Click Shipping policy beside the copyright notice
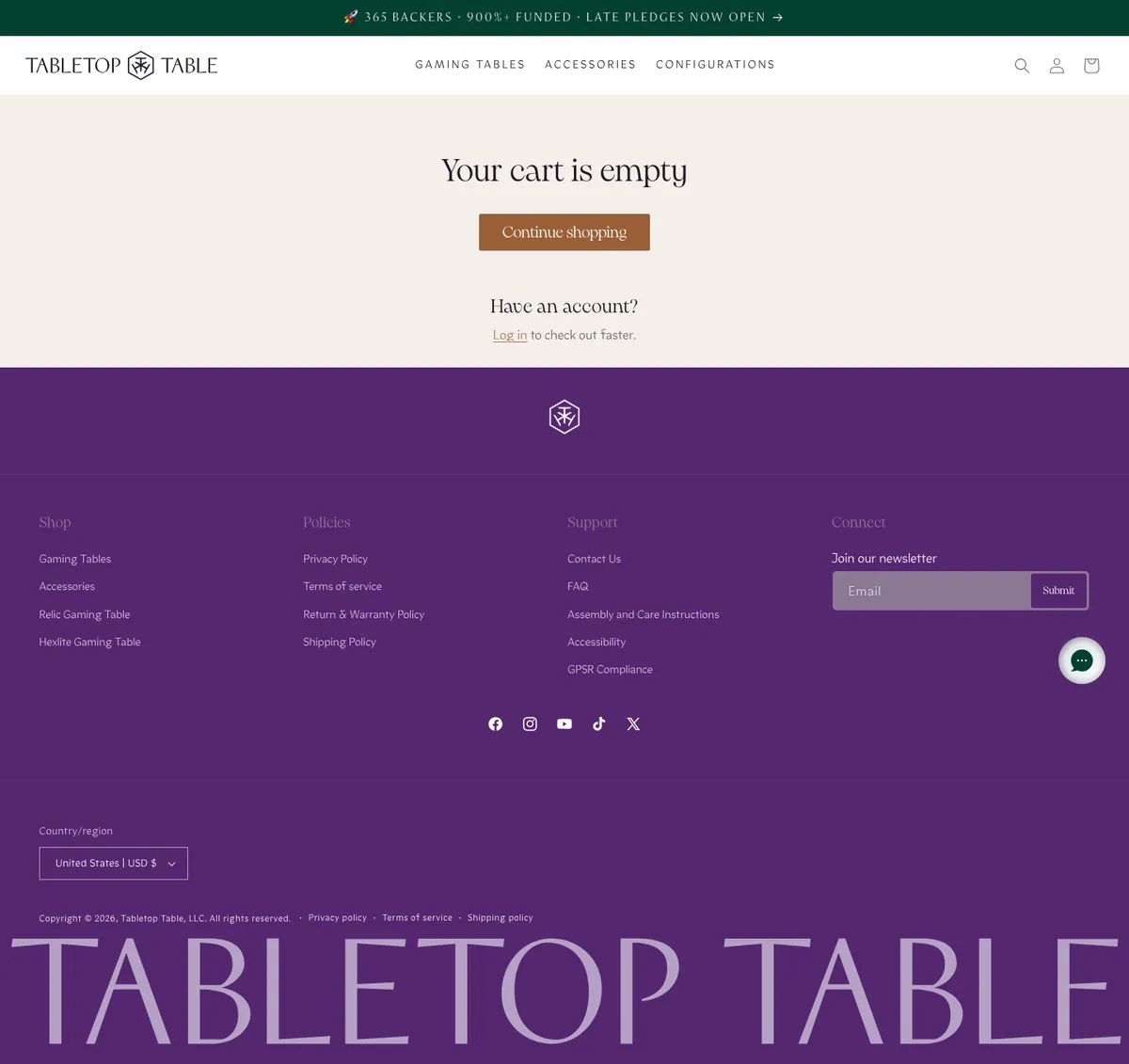The height and width of the screenshot is (1064, 1129). [x=500, y=917]
